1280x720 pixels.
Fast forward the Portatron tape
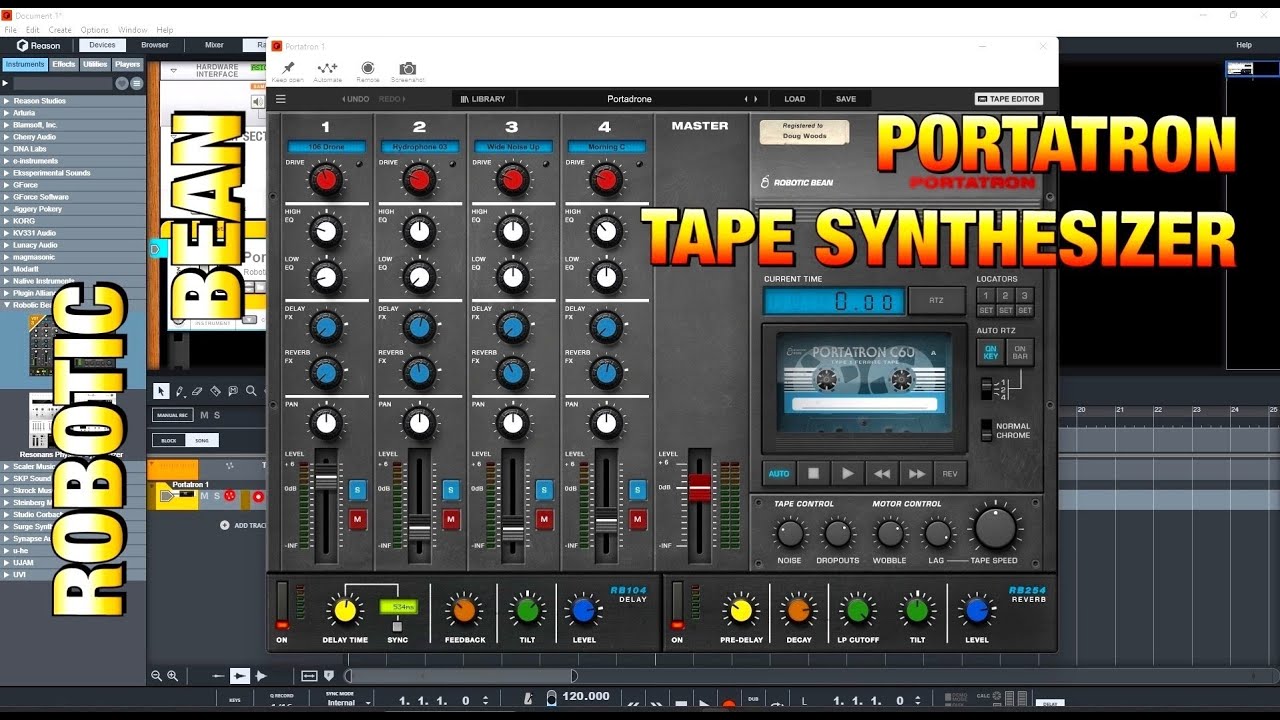point(916,473)
